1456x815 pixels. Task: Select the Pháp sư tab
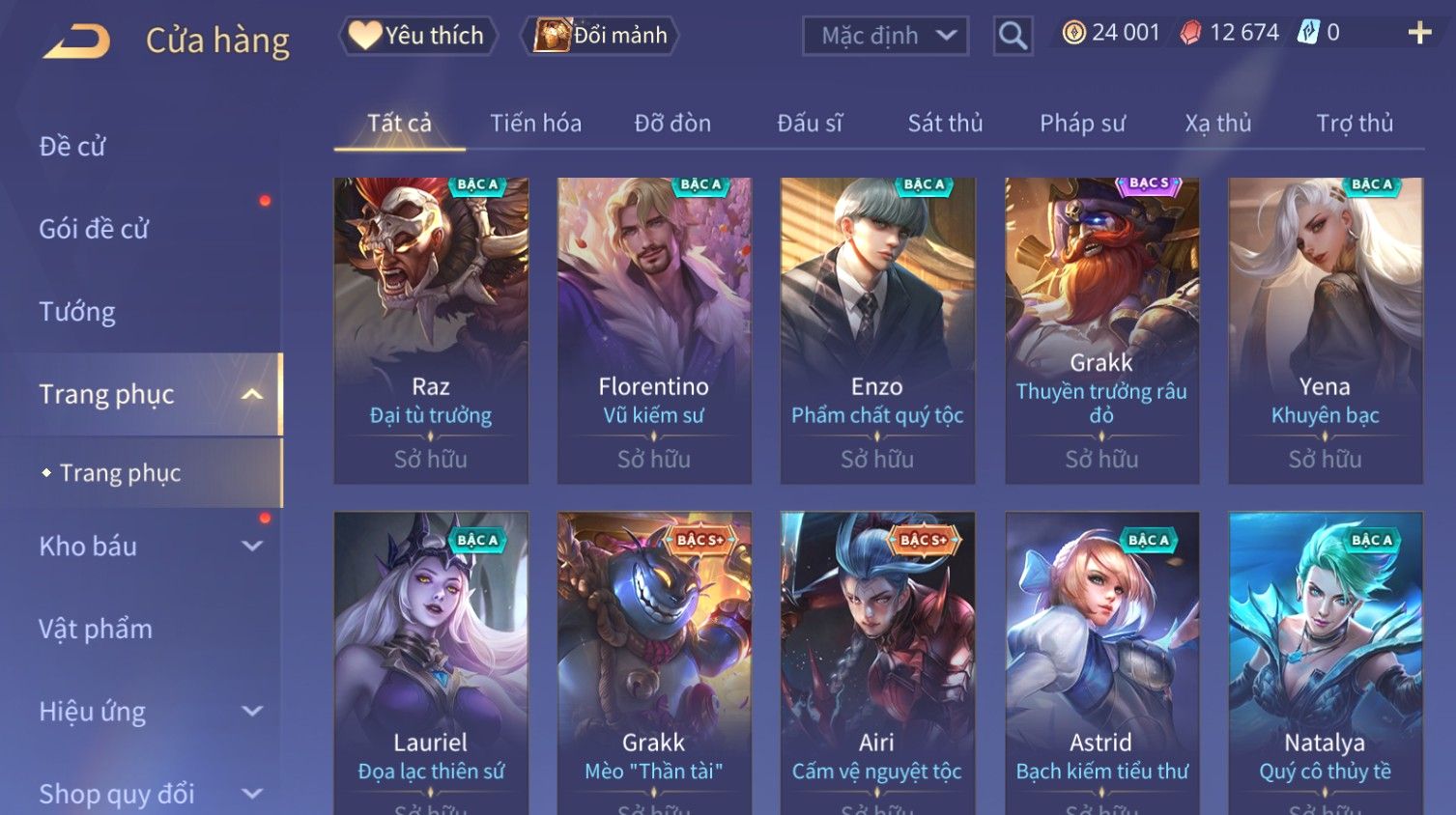coord(1082,124)
